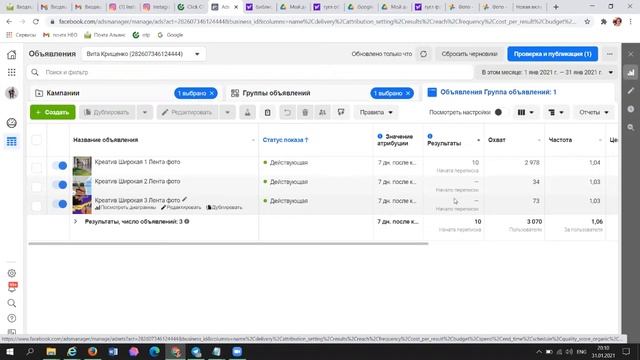Screen dimensions: 640x360
Task: Click the refresh data icon
Action: coord(424,54)
